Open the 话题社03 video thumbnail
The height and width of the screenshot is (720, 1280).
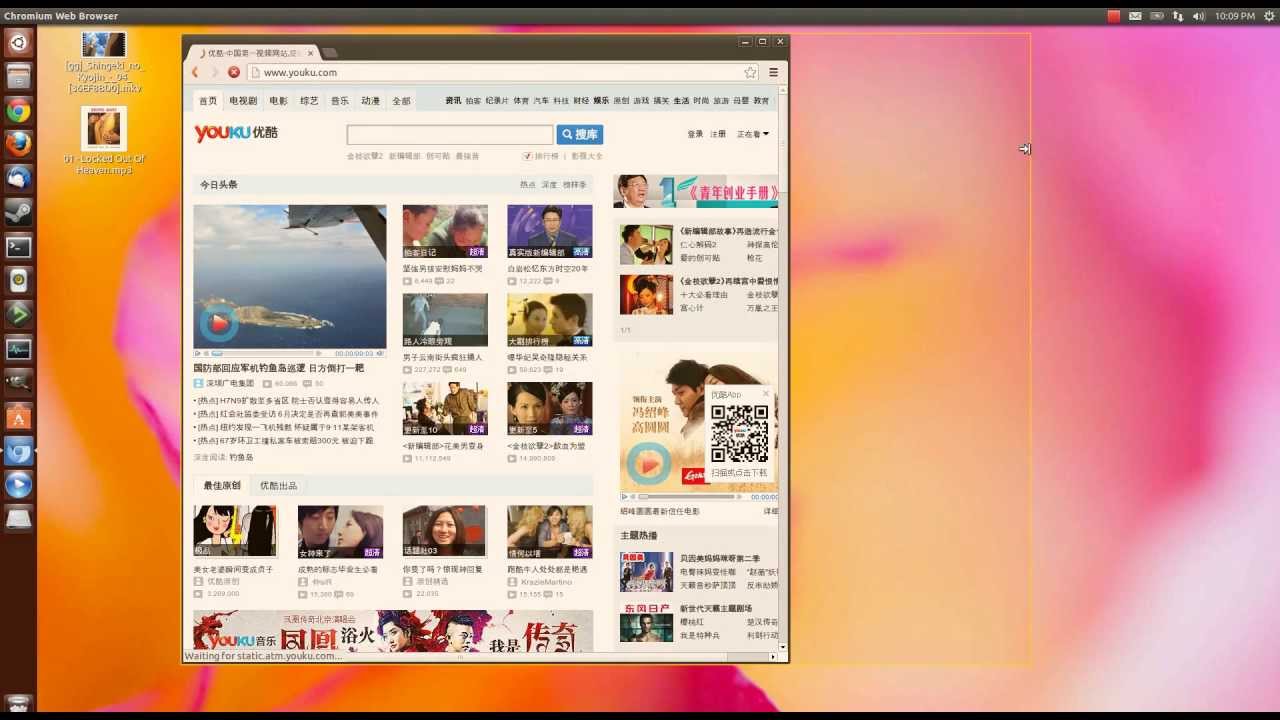tap(444, 531)
